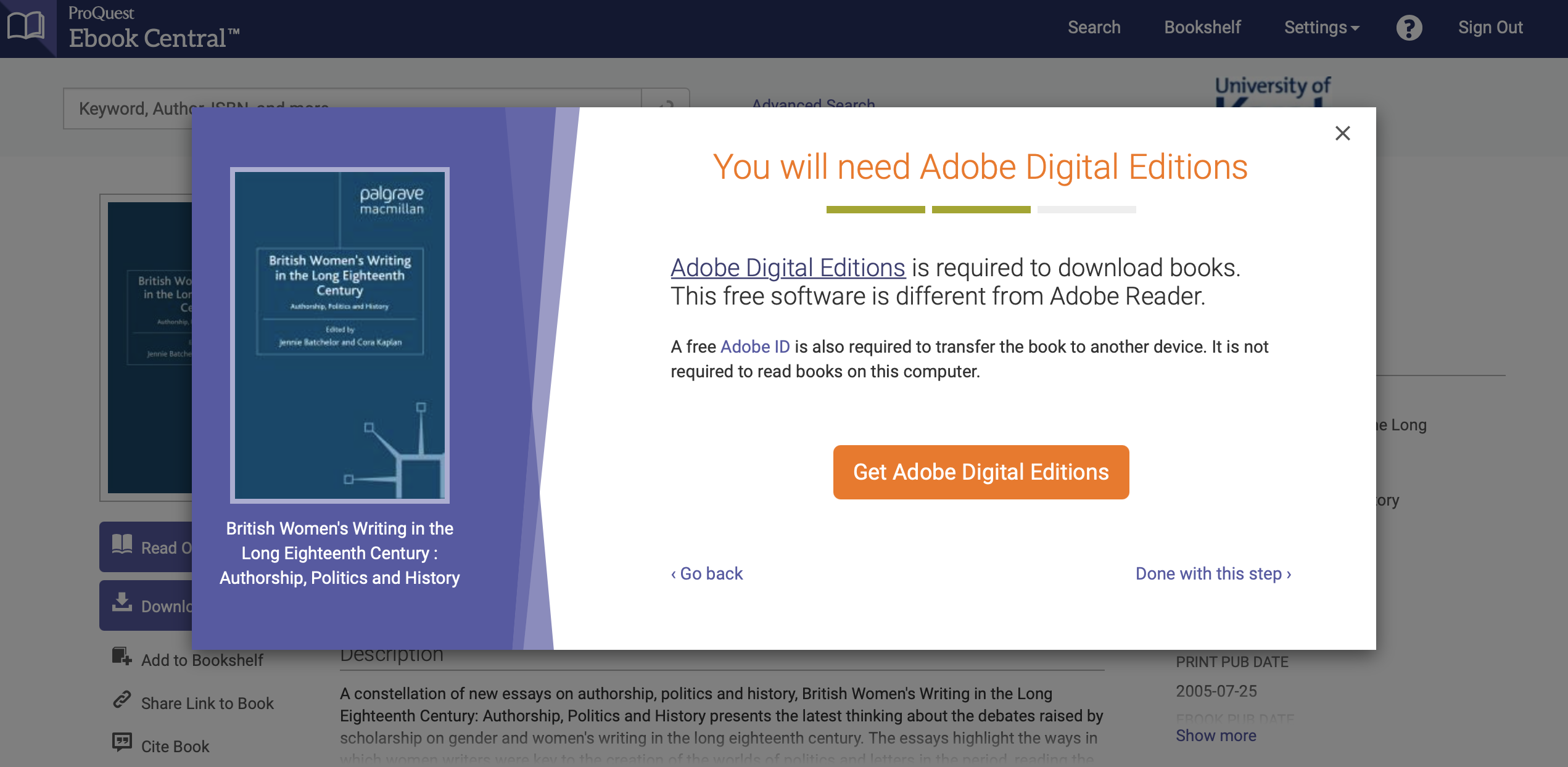
Task: Click the third step progress bar segment
Action: tap(1086, 210)
